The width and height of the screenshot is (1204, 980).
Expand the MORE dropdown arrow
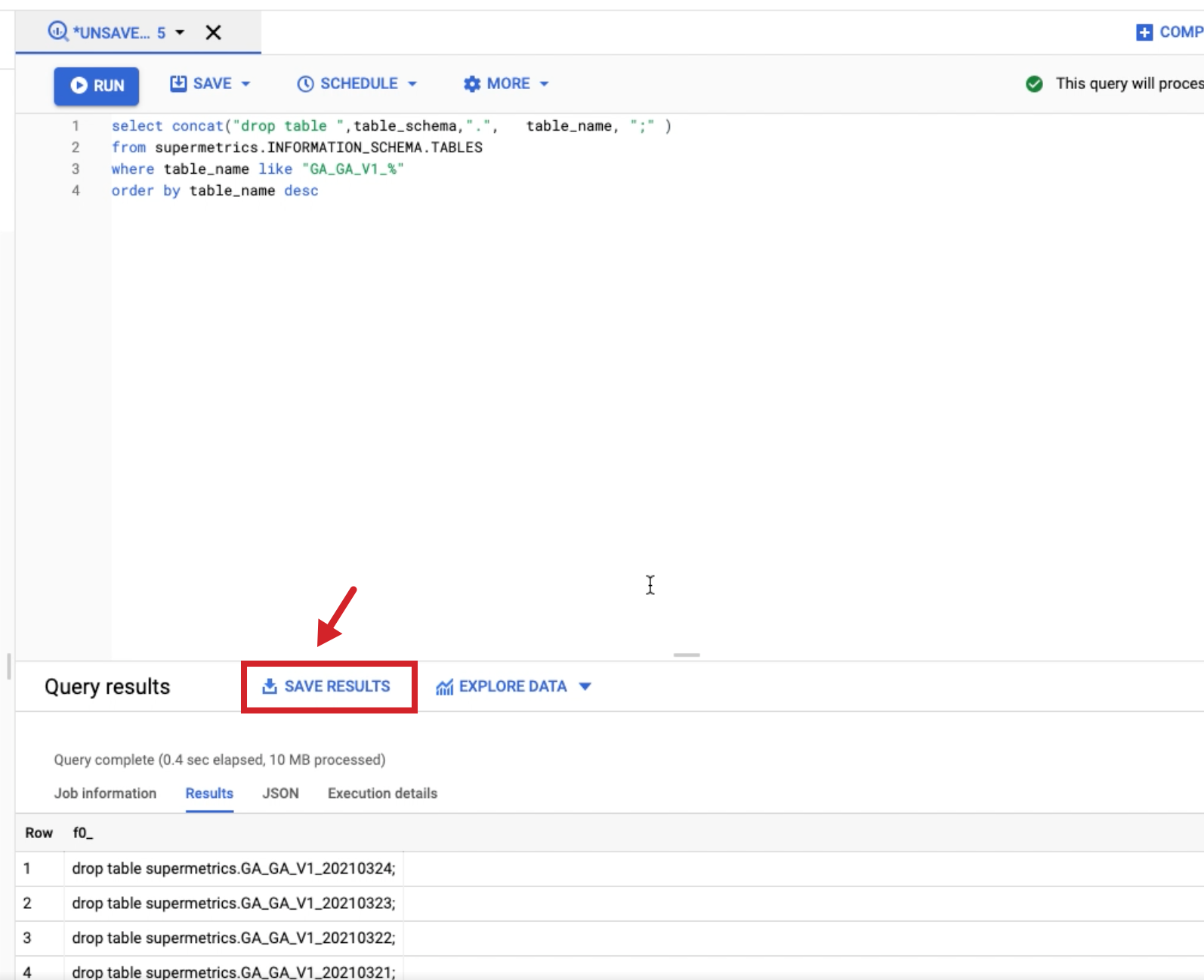(544, 84)
